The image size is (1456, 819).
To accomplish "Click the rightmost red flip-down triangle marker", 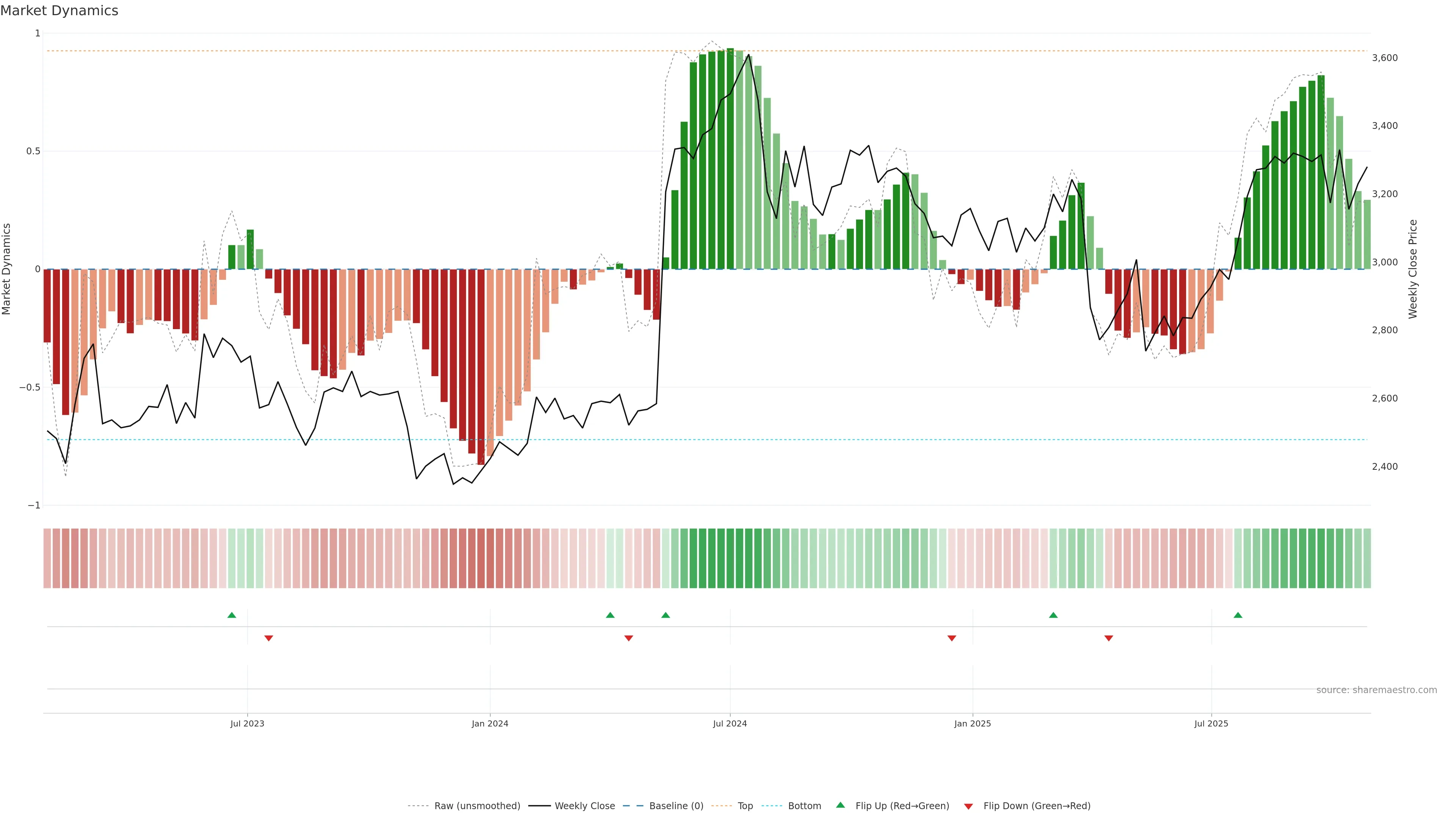I will [1108, 638].
